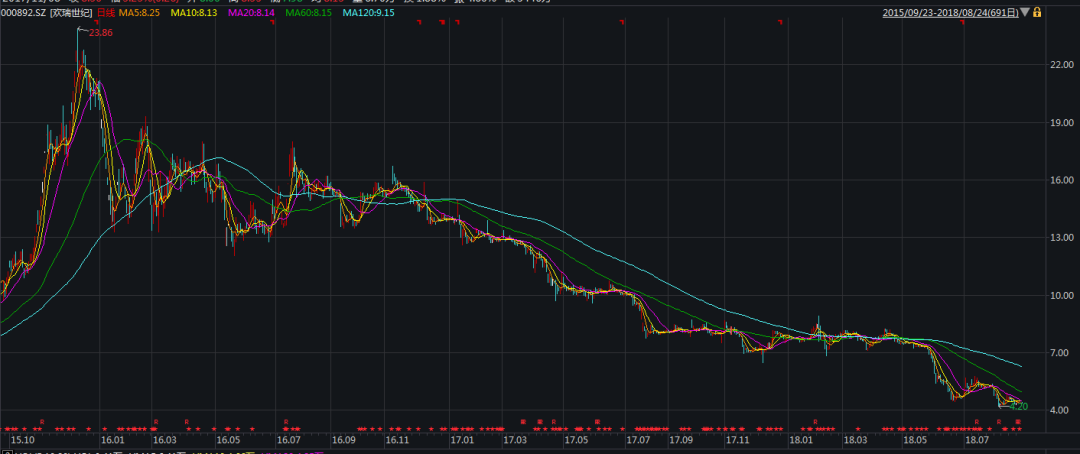Click the yellow padlock icon
This screenshot has height=454, width=1080.
pyautogui.click(x=1038, y=12)
